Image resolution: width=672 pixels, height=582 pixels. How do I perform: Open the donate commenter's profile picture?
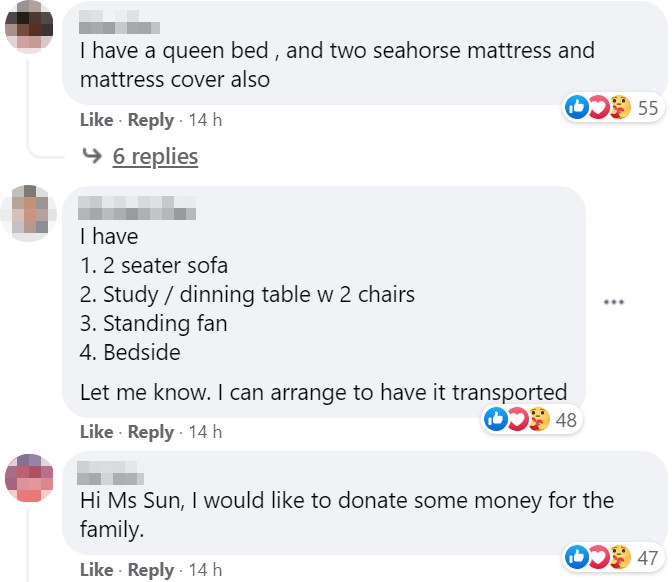point(28,477)
